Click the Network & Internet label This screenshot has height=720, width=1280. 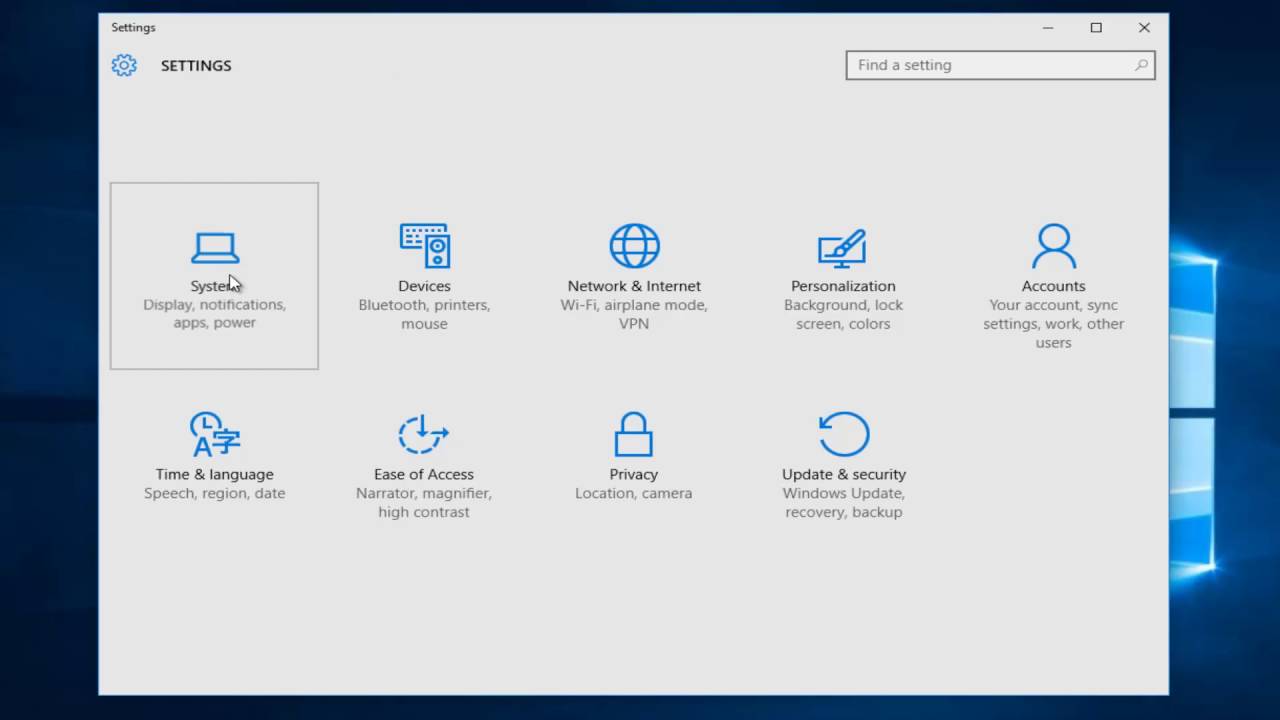(634, 286)
